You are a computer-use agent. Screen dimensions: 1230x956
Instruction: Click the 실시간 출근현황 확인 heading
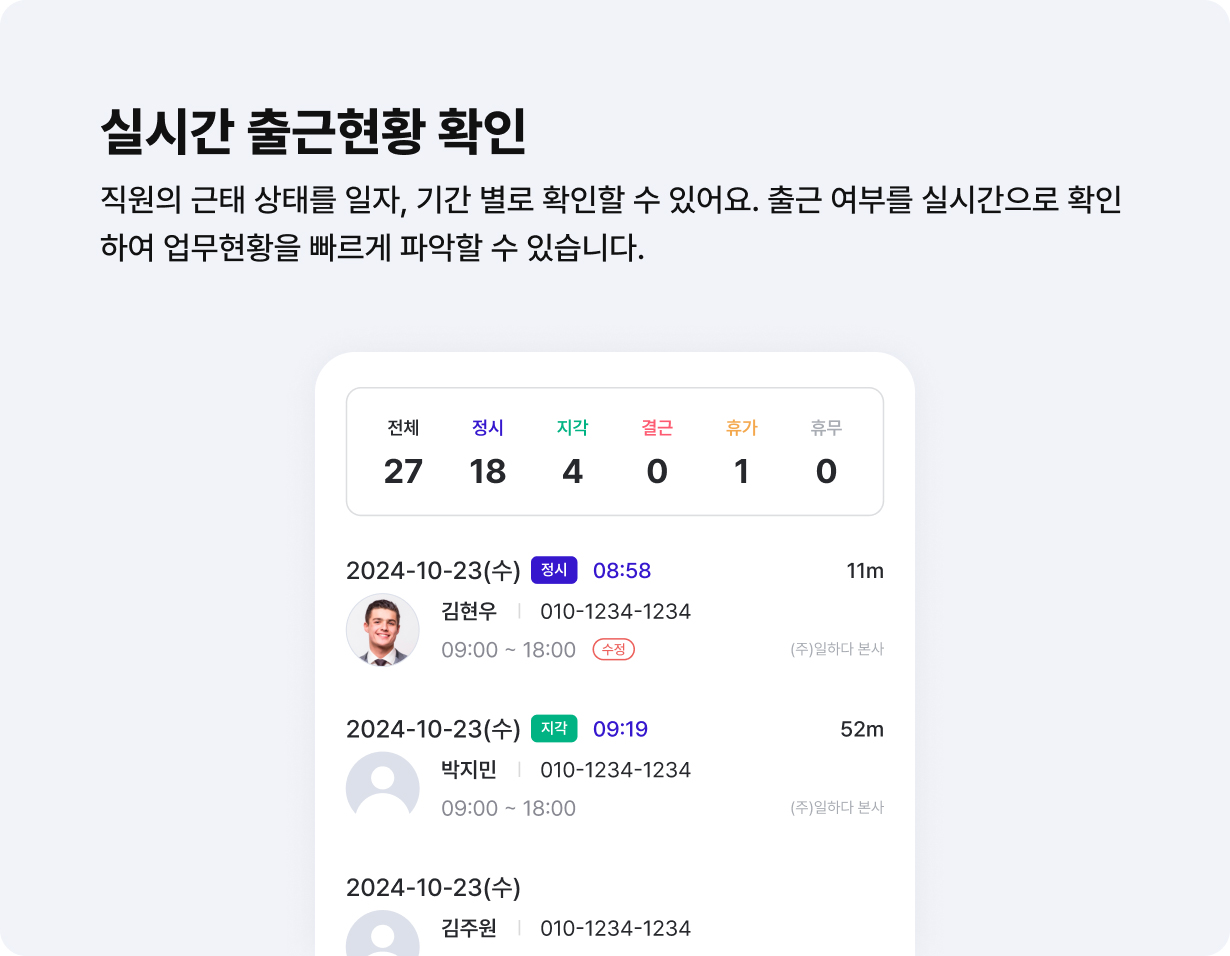point(313,132)
